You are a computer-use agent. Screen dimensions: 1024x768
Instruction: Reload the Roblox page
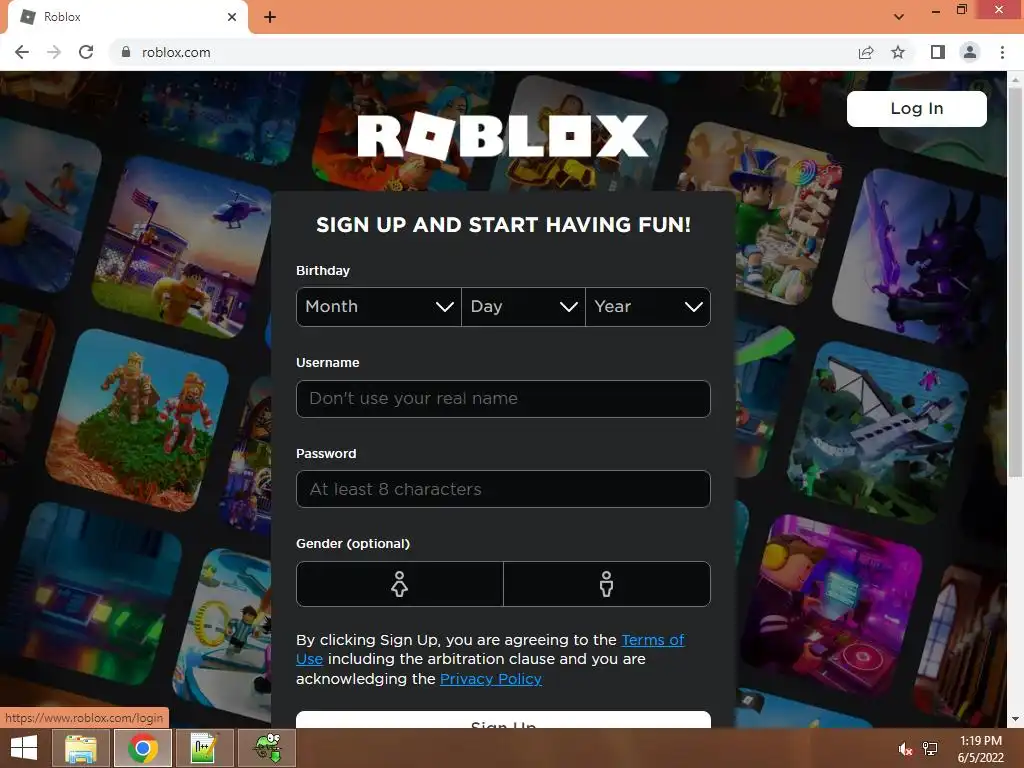coord(86,52)
